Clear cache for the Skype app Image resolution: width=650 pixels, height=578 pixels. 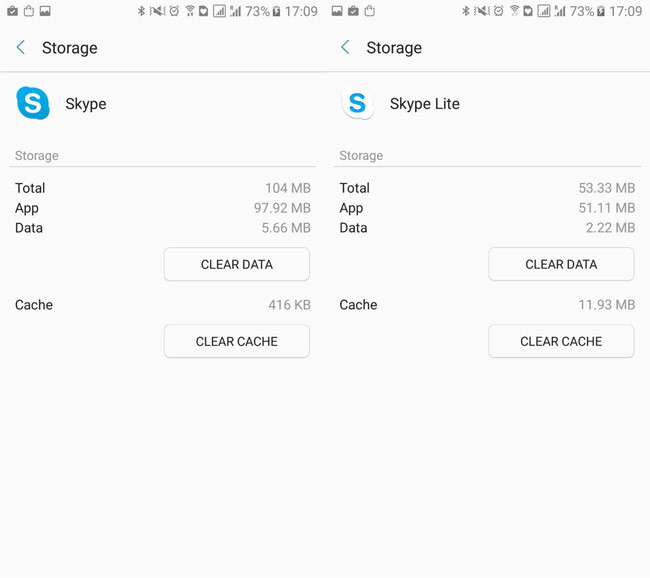pos(237,341)
